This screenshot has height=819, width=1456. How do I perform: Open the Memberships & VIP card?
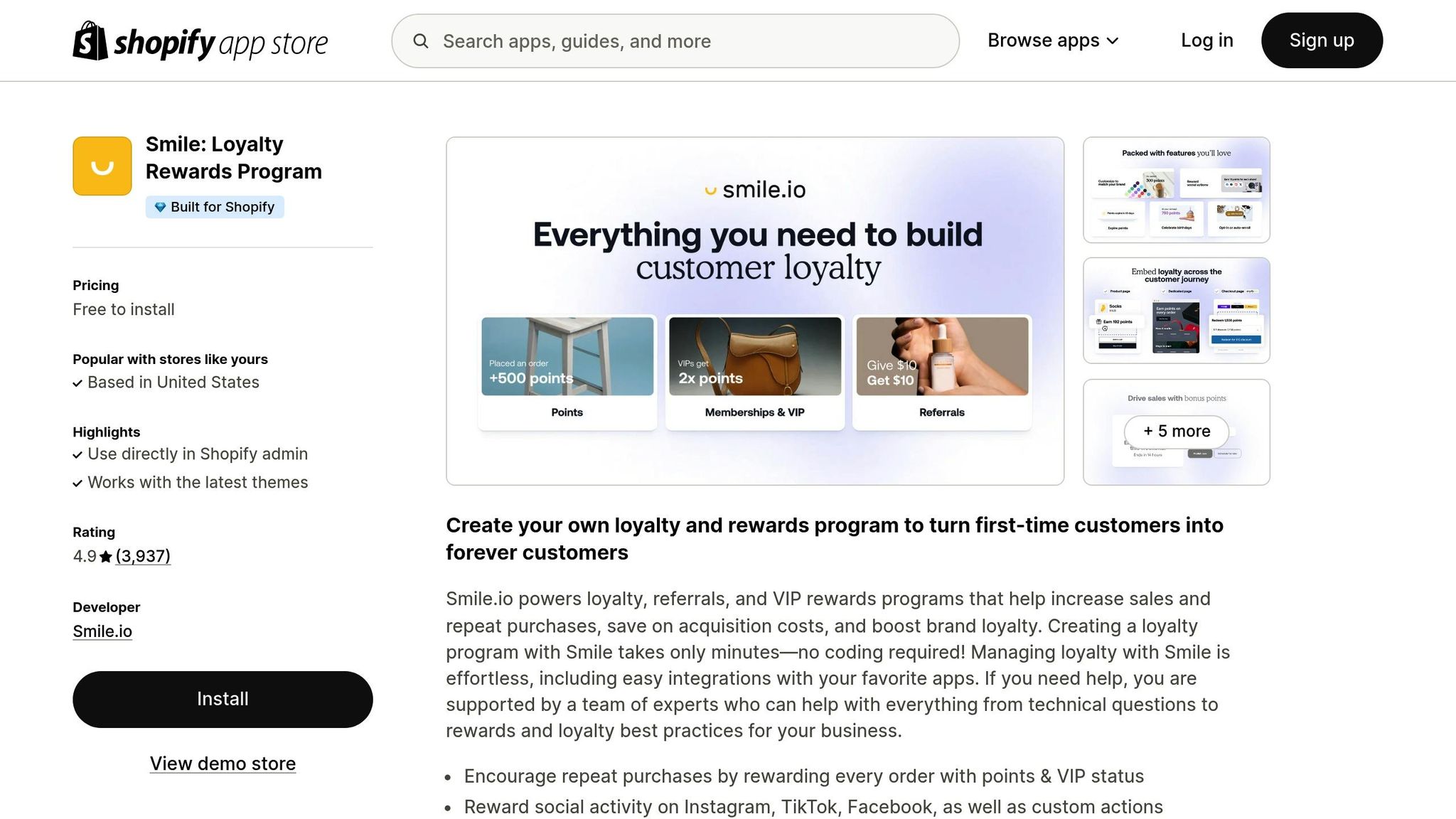click(x=754, y=373)
